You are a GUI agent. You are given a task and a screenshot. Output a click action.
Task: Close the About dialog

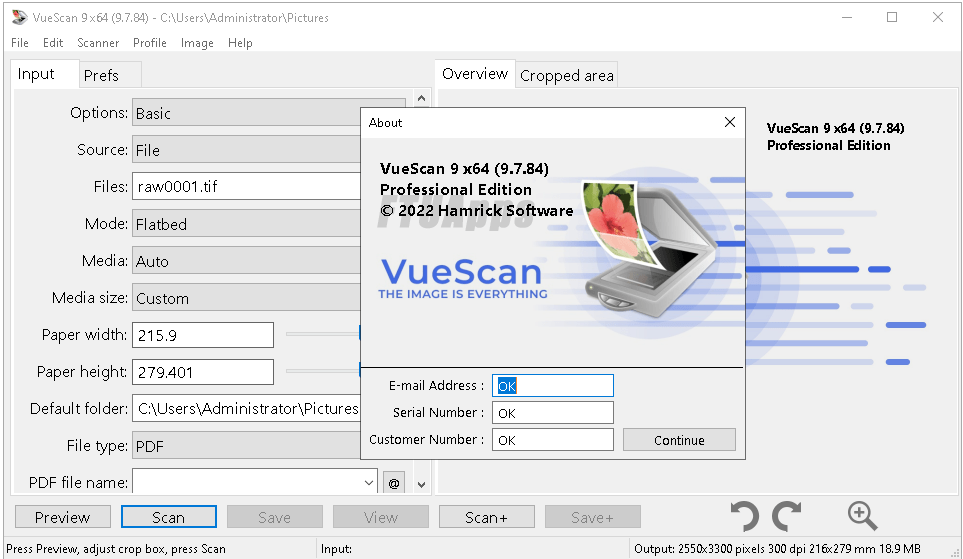pos(730,122)
